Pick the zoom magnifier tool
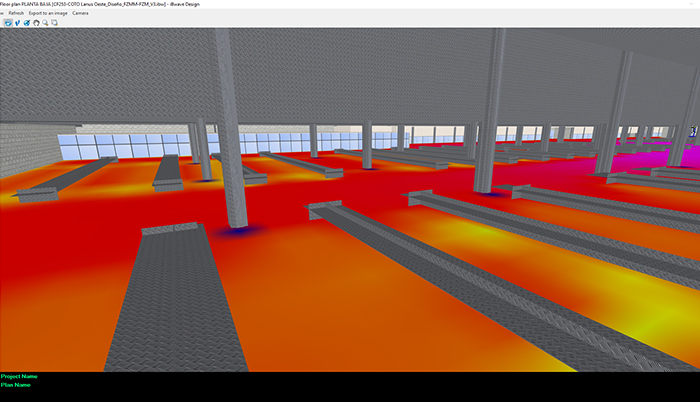The image size is (700, 402). pos(44,21)
